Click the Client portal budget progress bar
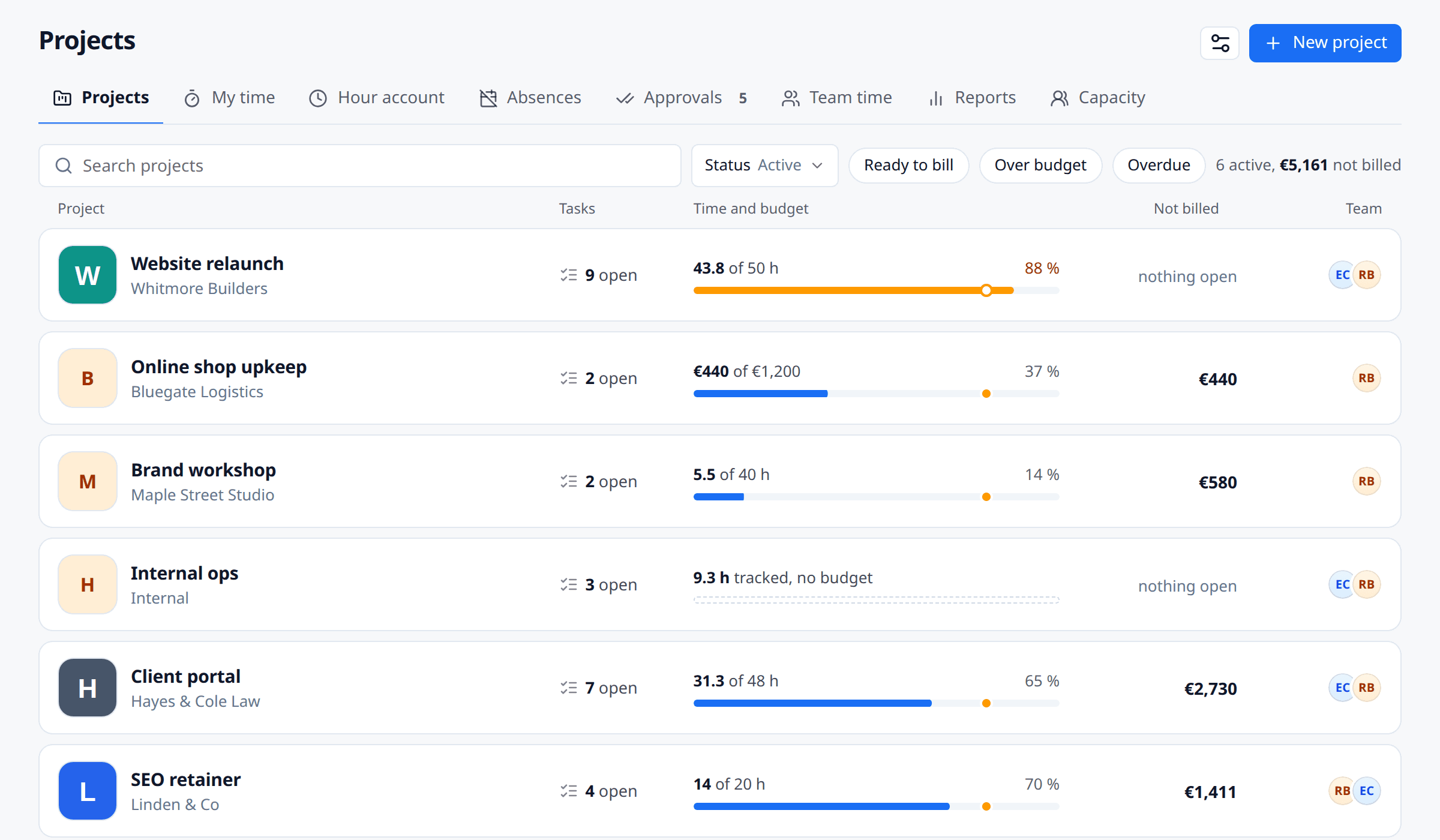The height and width of the screenshot is (840, 1440). click(x=876, y=703)
